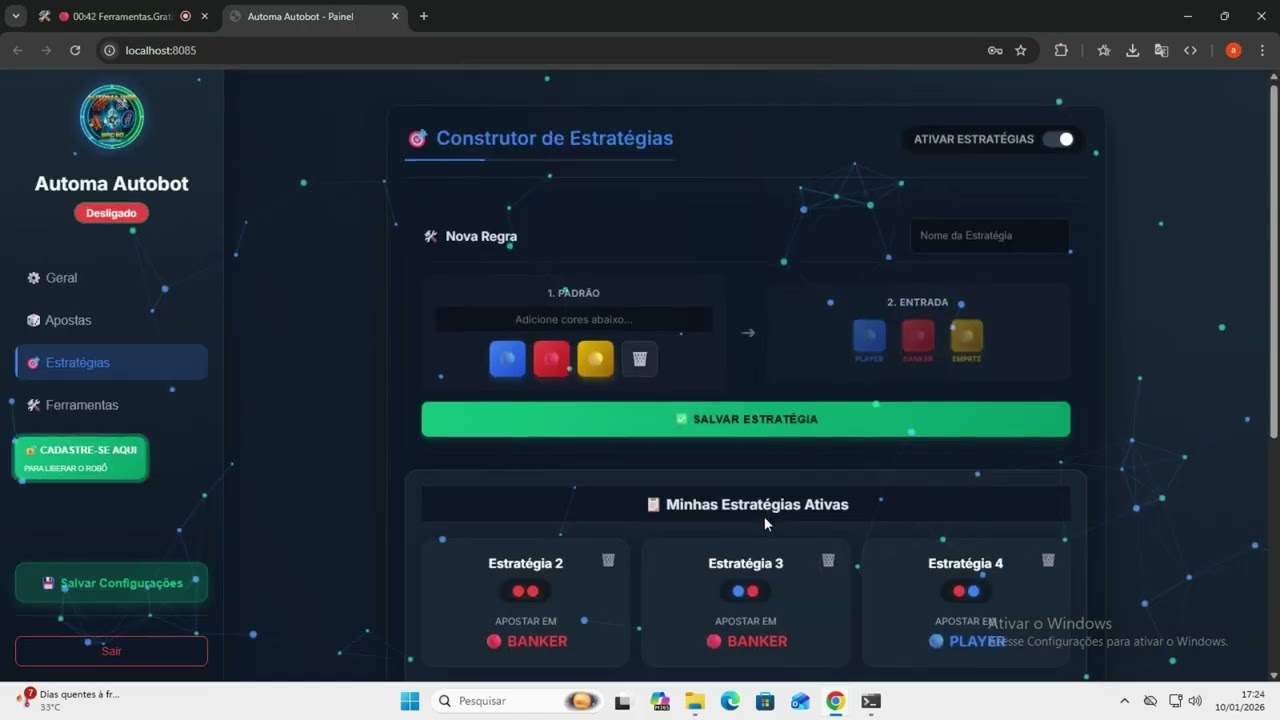
Task: Click the Adicione cores abaixo pattern field
Action: click(x=574, y=320)
